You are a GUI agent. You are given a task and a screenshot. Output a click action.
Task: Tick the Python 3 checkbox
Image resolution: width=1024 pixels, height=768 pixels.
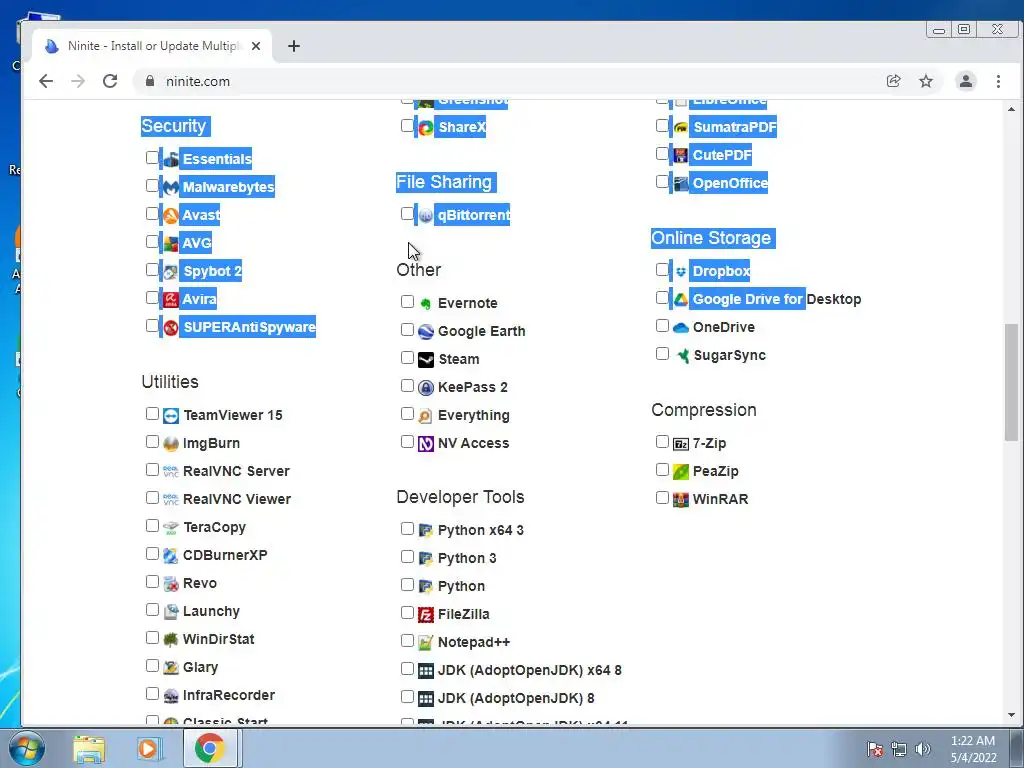coord(408,556)
